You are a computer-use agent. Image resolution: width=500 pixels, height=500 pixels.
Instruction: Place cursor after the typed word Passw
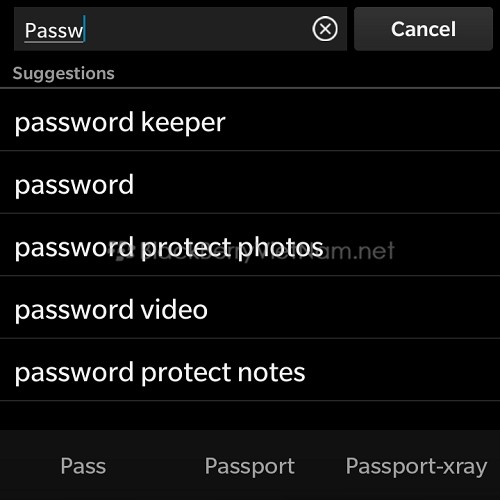tap(85, 29)
